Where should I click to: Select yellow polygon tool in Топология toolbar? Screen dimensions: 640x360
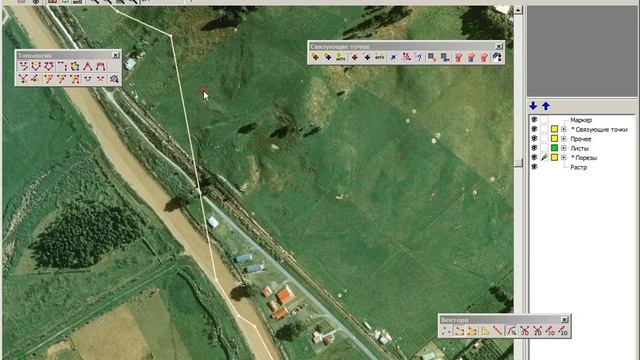point(36,66)
